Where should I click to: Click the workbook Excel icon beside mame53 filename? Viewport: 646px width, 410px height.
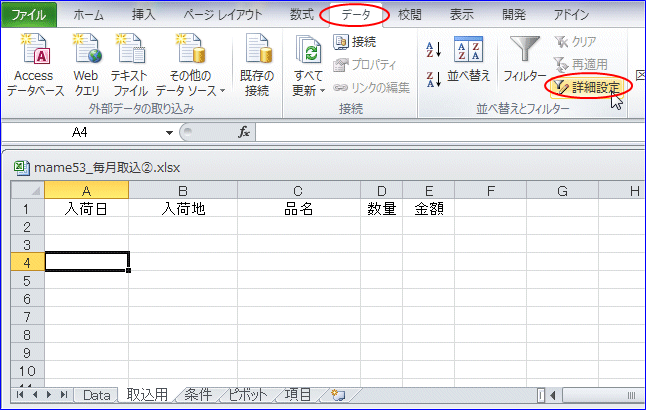pyautogui.click(x=21, y=168)
